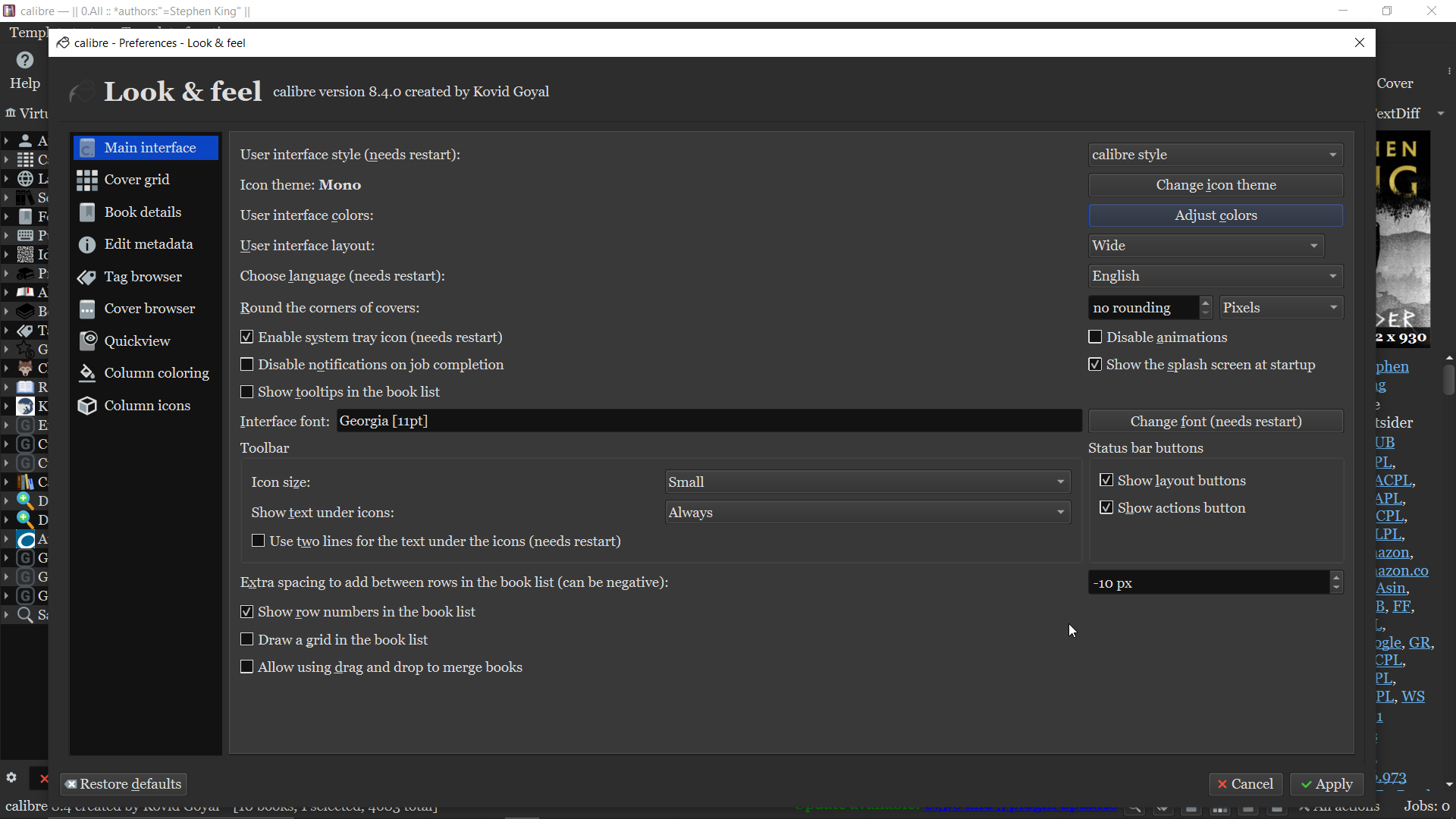Click the Help question mark icon
This screenshot has width=1456, height=819.
(x=25, y=61)
